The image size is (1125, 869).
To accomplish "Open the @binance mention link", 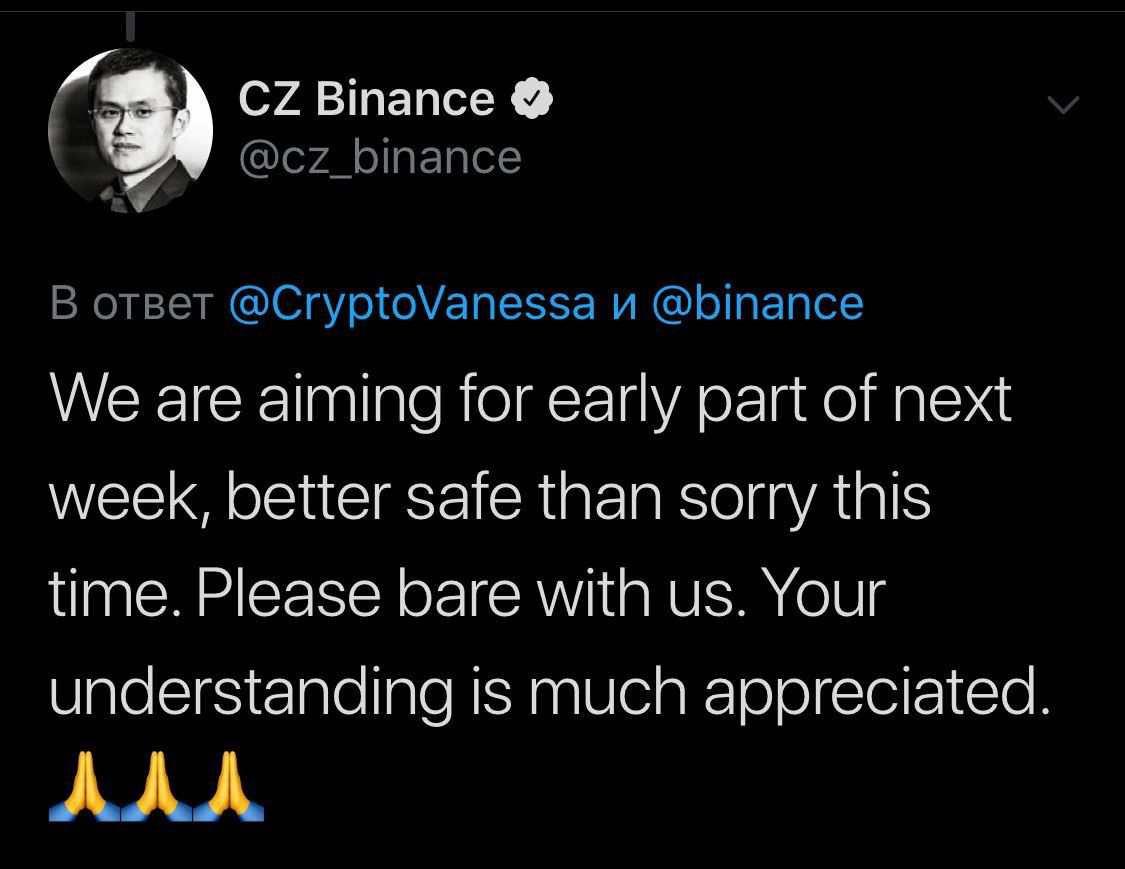I will pyautogui.click(x=758, y=303).
